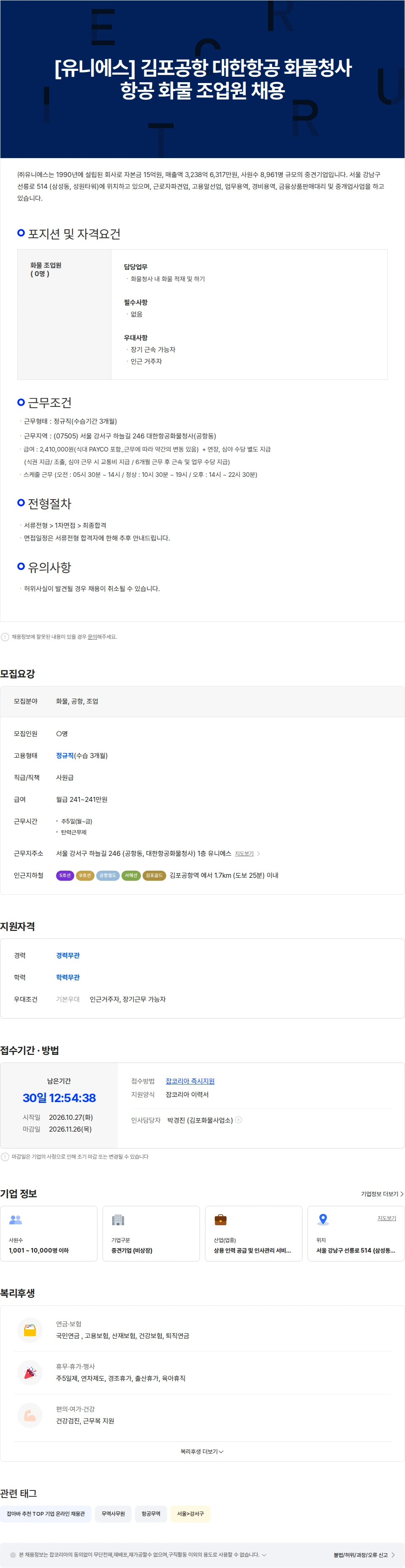Click the 사원수 people icon
This screenshot has height=1568, width=405.
[x=16, y=1220]
